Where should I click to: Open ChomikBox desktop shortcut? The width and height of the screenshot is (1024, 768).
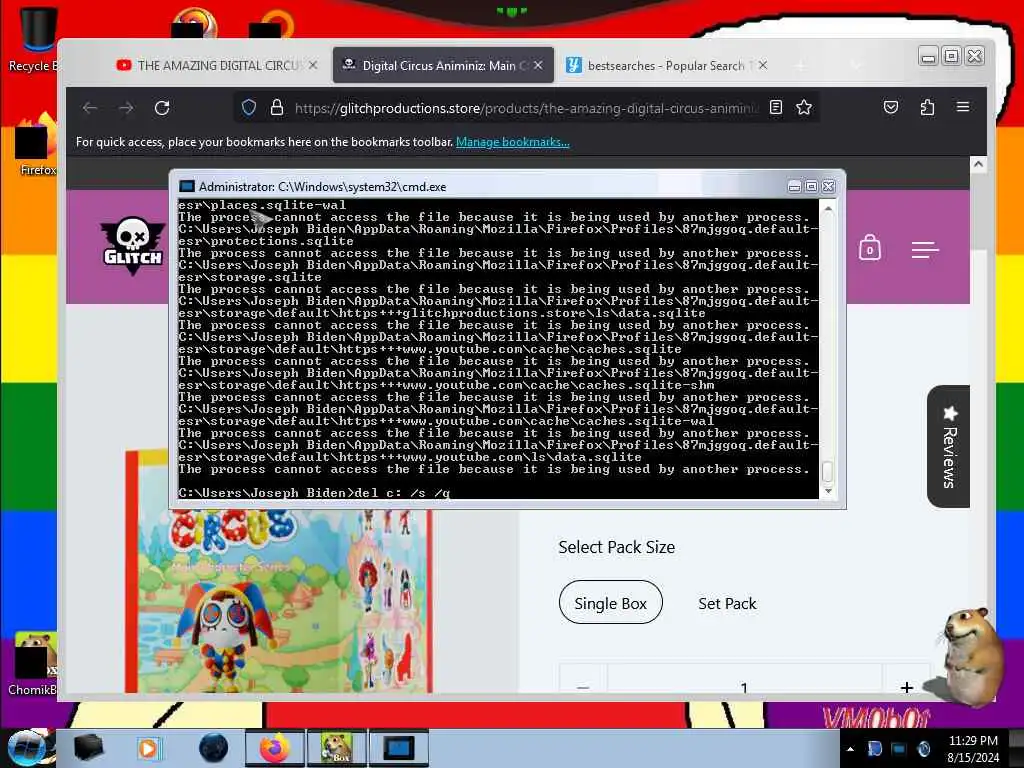33,663
